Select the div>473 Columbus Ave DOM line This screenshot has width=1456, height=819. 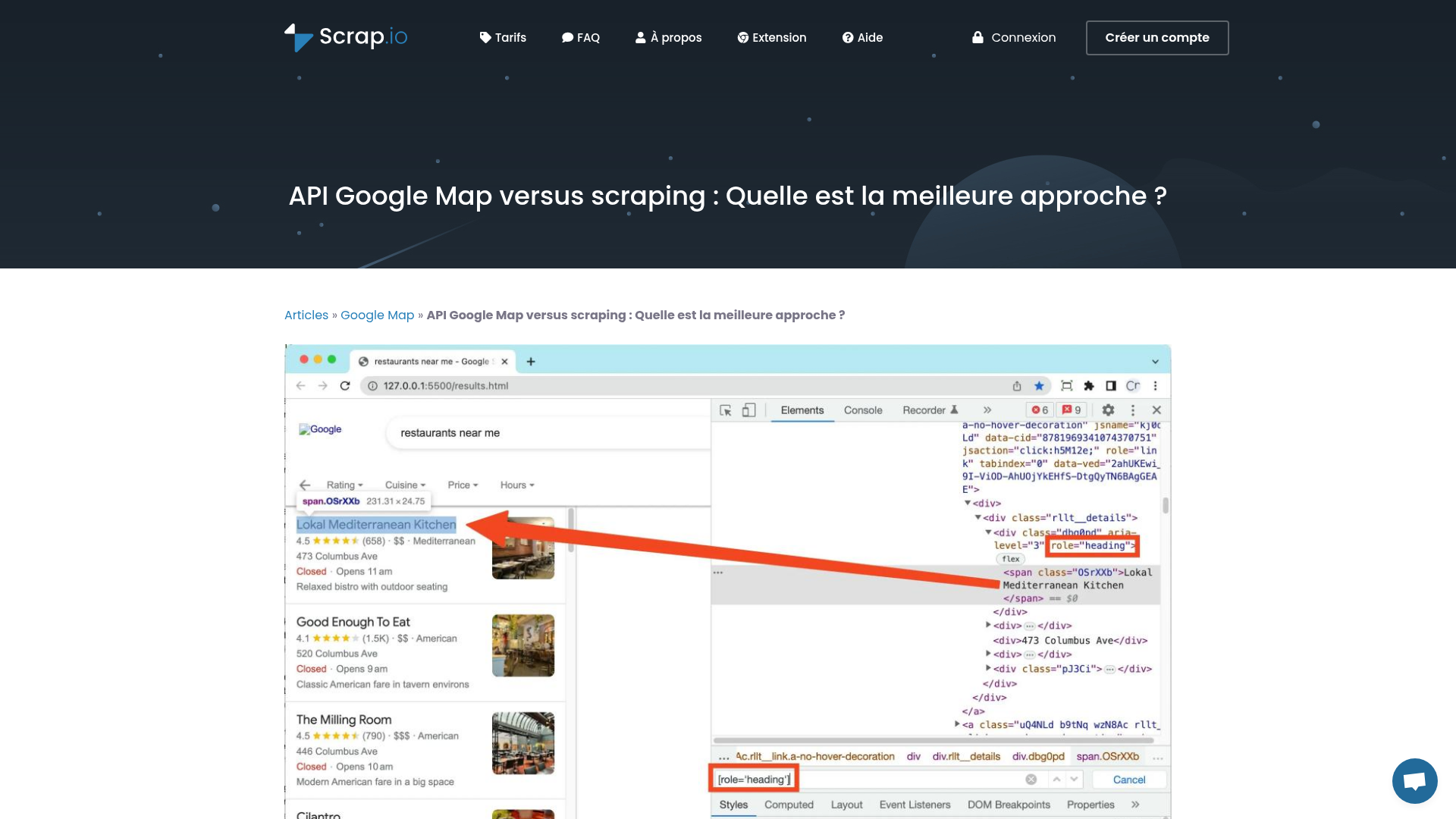pos(1070,641)
